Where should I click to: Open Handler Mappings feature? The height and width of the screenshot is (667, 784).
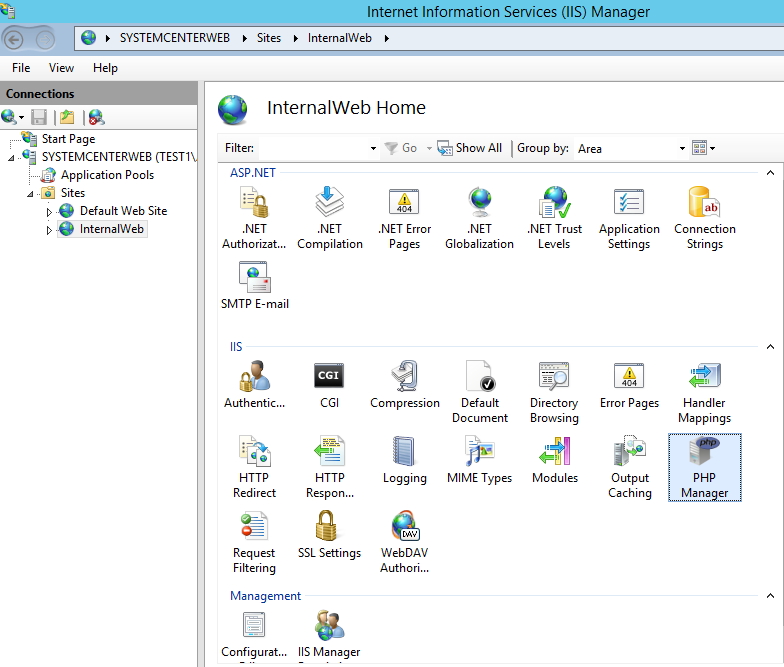point(704,392)
